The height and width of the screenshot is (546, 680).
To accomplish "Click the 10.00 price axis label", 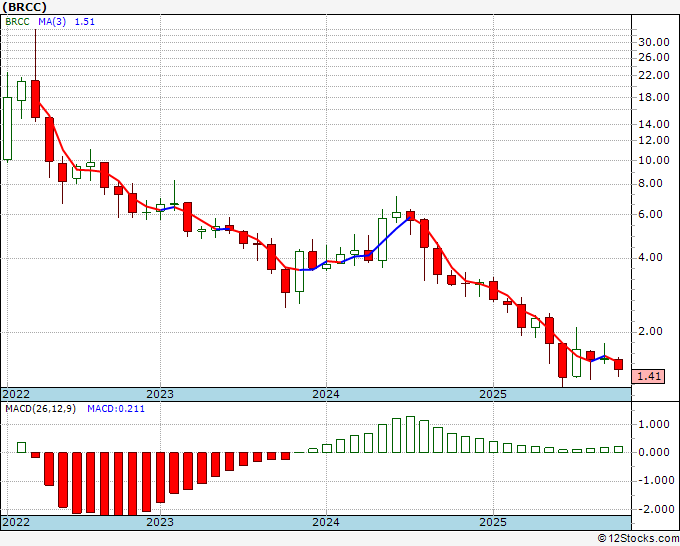I will pos(654,160).
